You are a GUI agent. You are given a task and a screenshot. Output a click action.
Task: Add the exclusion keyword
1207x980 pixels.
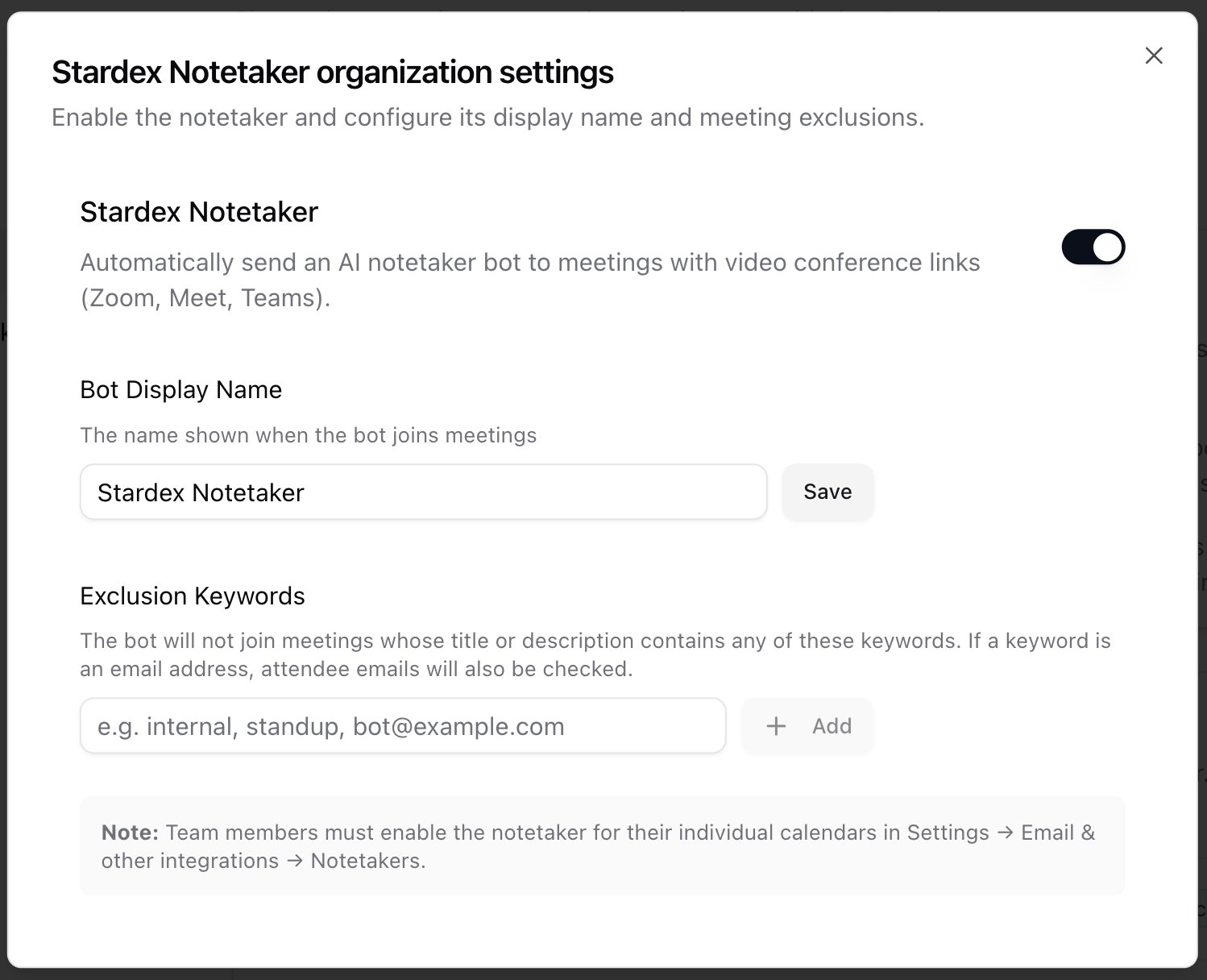[x=807, y=725]
